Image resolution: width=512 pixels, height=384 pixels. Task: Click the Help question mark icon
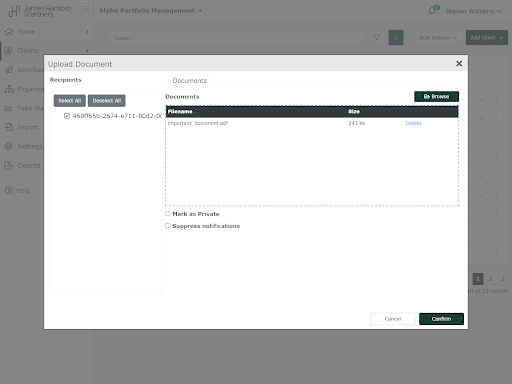[8, 190]
